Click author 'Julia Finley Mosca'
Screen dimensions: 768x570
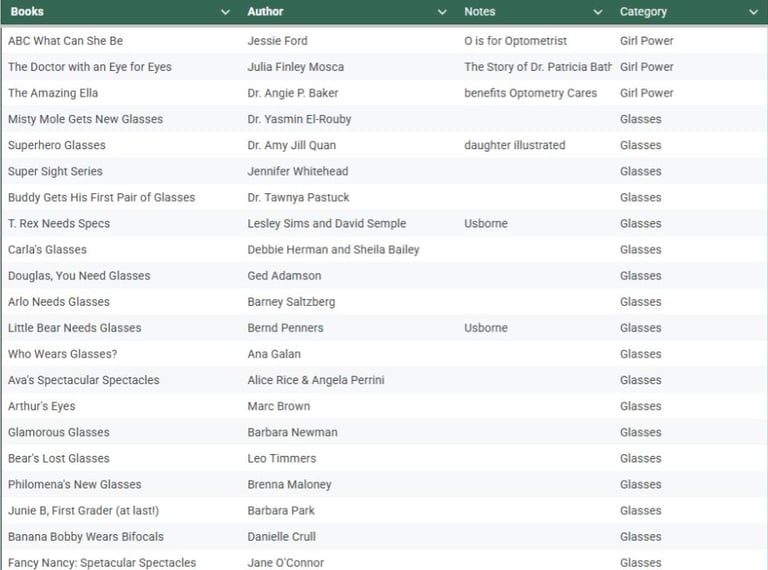point(295,67)
